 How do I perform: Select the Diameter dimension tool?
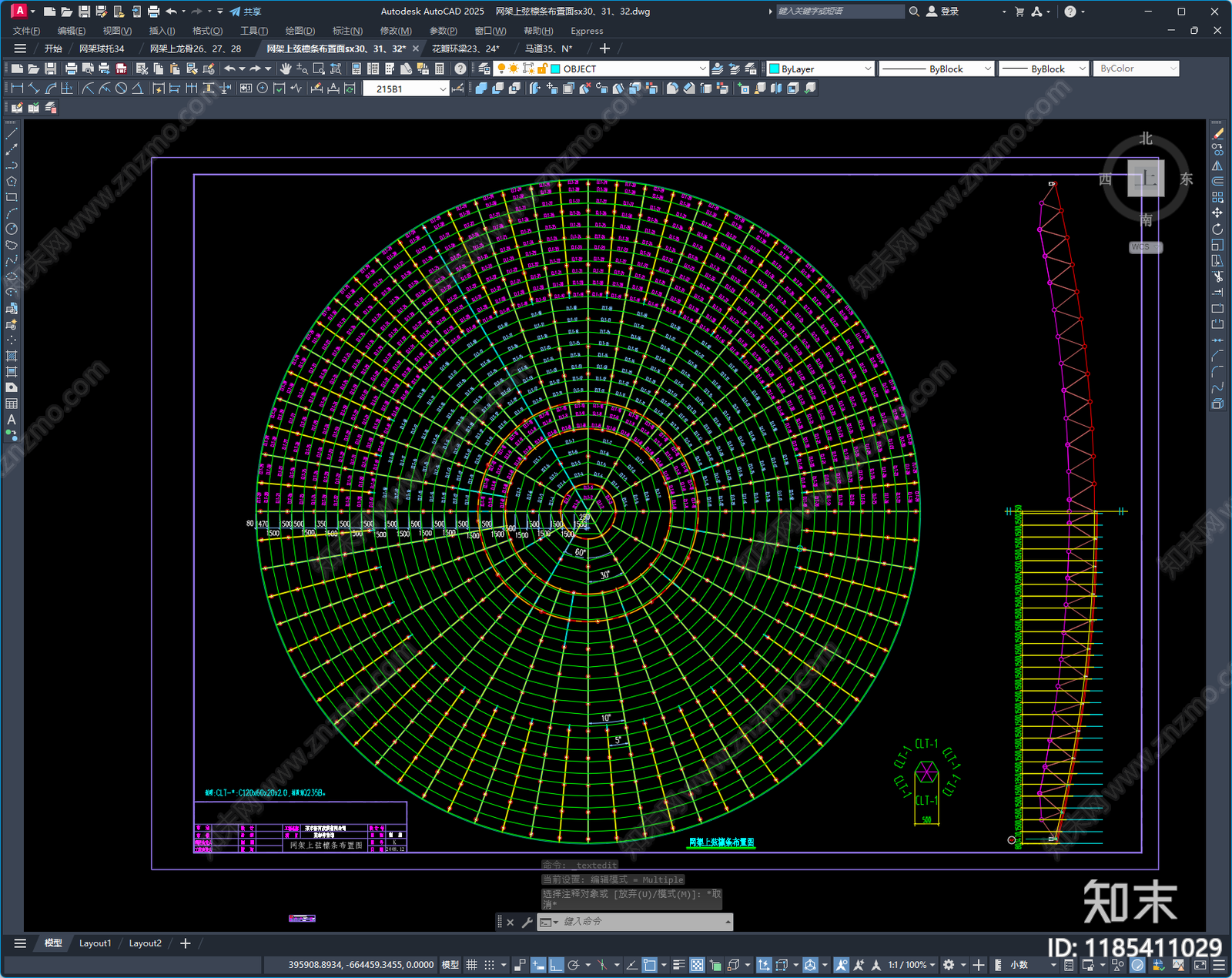[121, 89]
